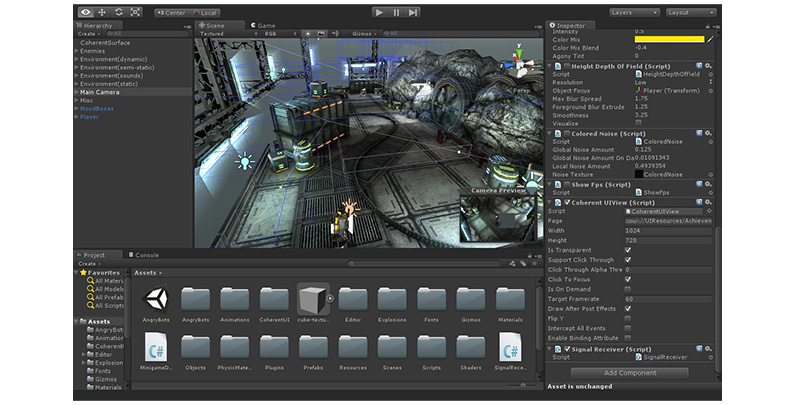Select the Move transform tool

click(101, 12)
